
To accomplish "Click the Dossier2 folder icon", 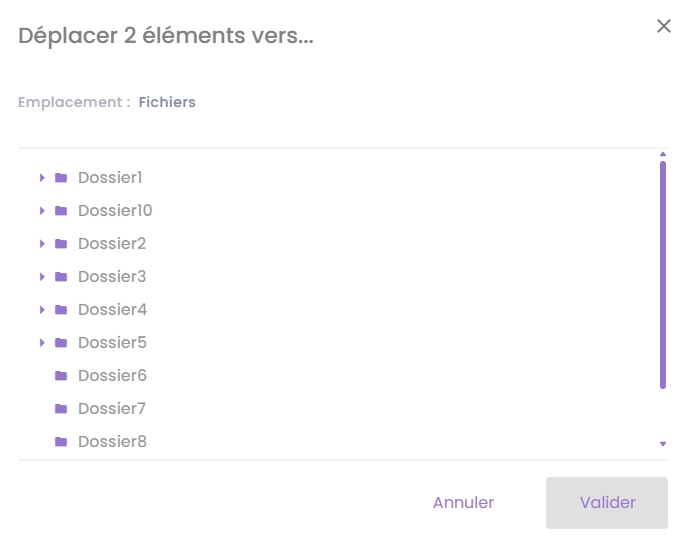I will (x=61, y=244).
